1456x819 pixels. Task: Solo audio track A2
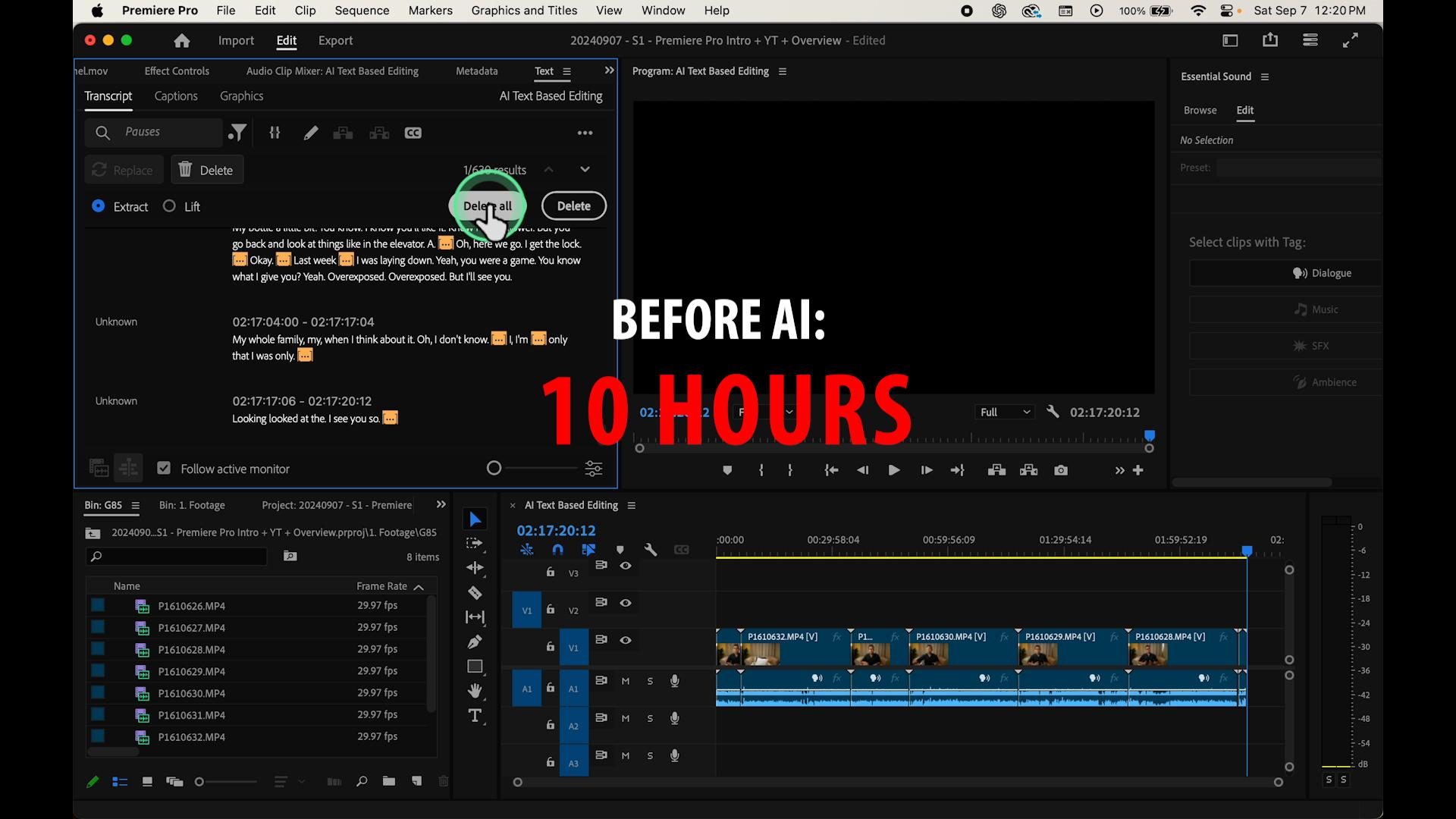point(650,718)
